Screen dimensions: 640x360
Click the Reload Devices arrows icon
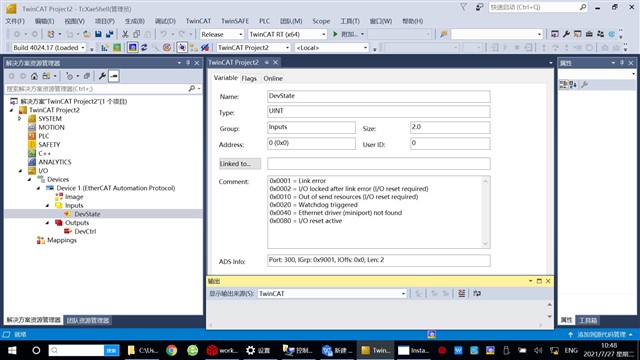(x=144, y=48)
